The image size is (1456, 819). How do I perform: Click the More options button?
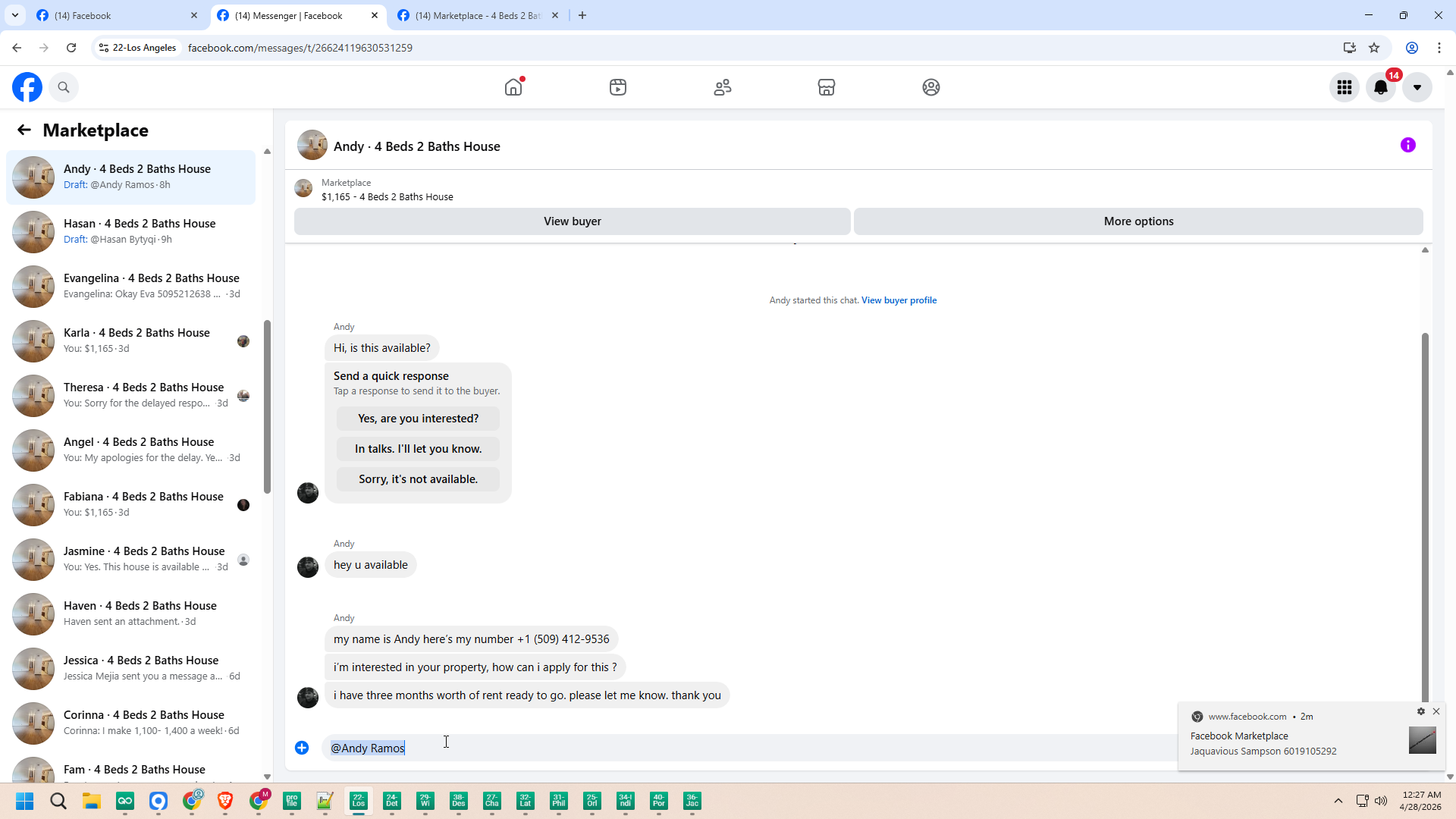coord(1138,221)
